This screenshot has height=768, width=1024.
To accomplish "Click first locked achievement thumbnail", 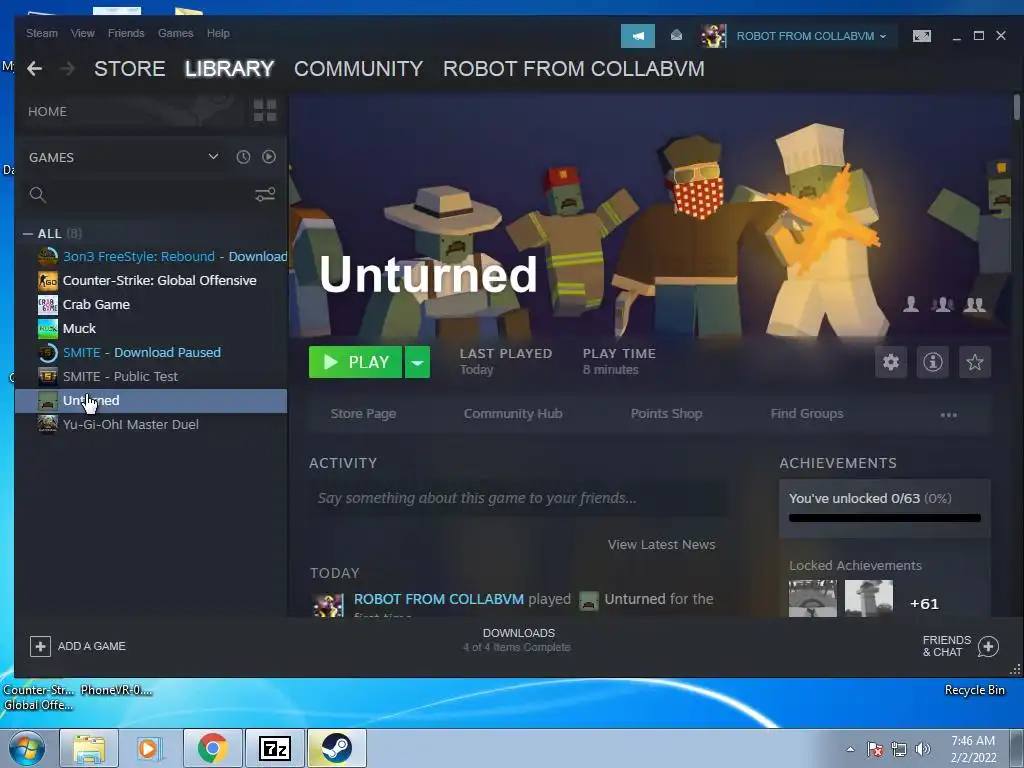I will pos(812,598).
